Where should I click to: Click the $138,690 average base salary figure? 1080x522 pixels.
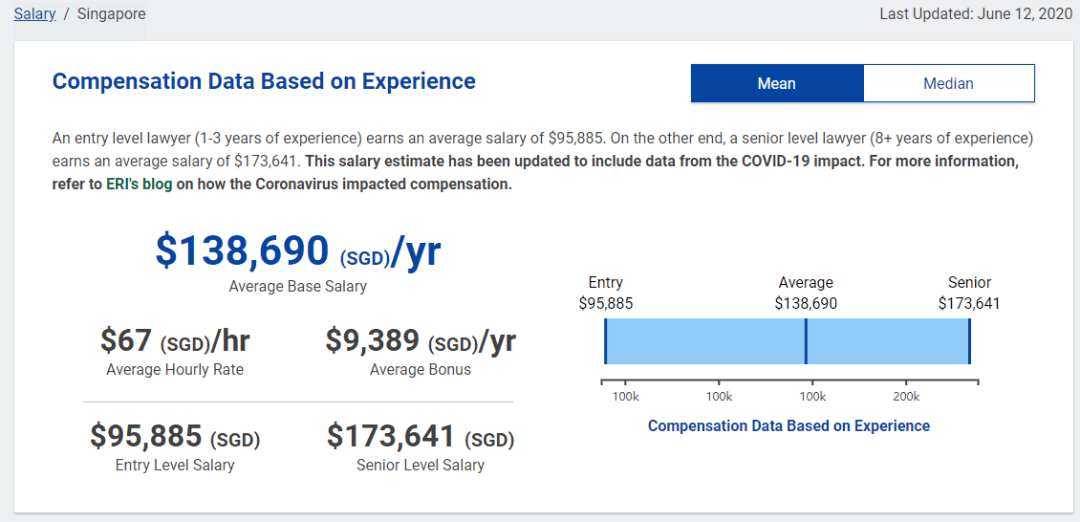(298, 251)
